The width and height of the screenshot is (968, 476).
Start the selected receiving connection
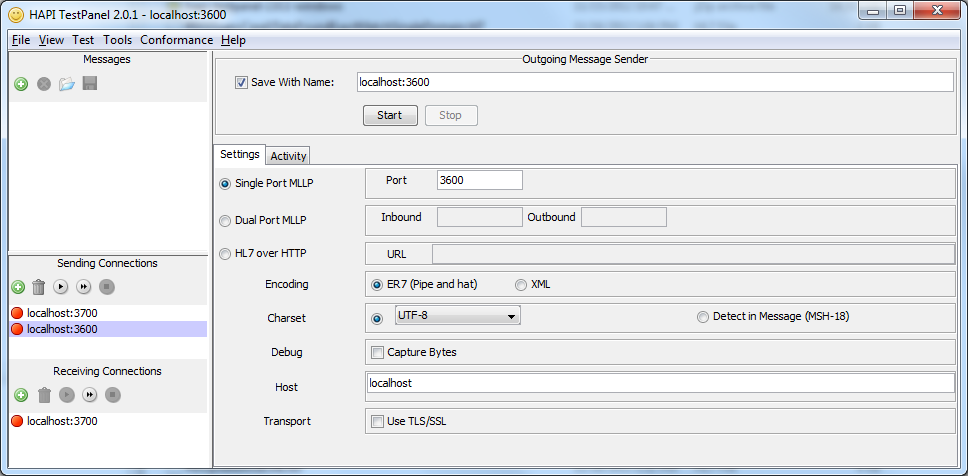(x=67, y=395)
